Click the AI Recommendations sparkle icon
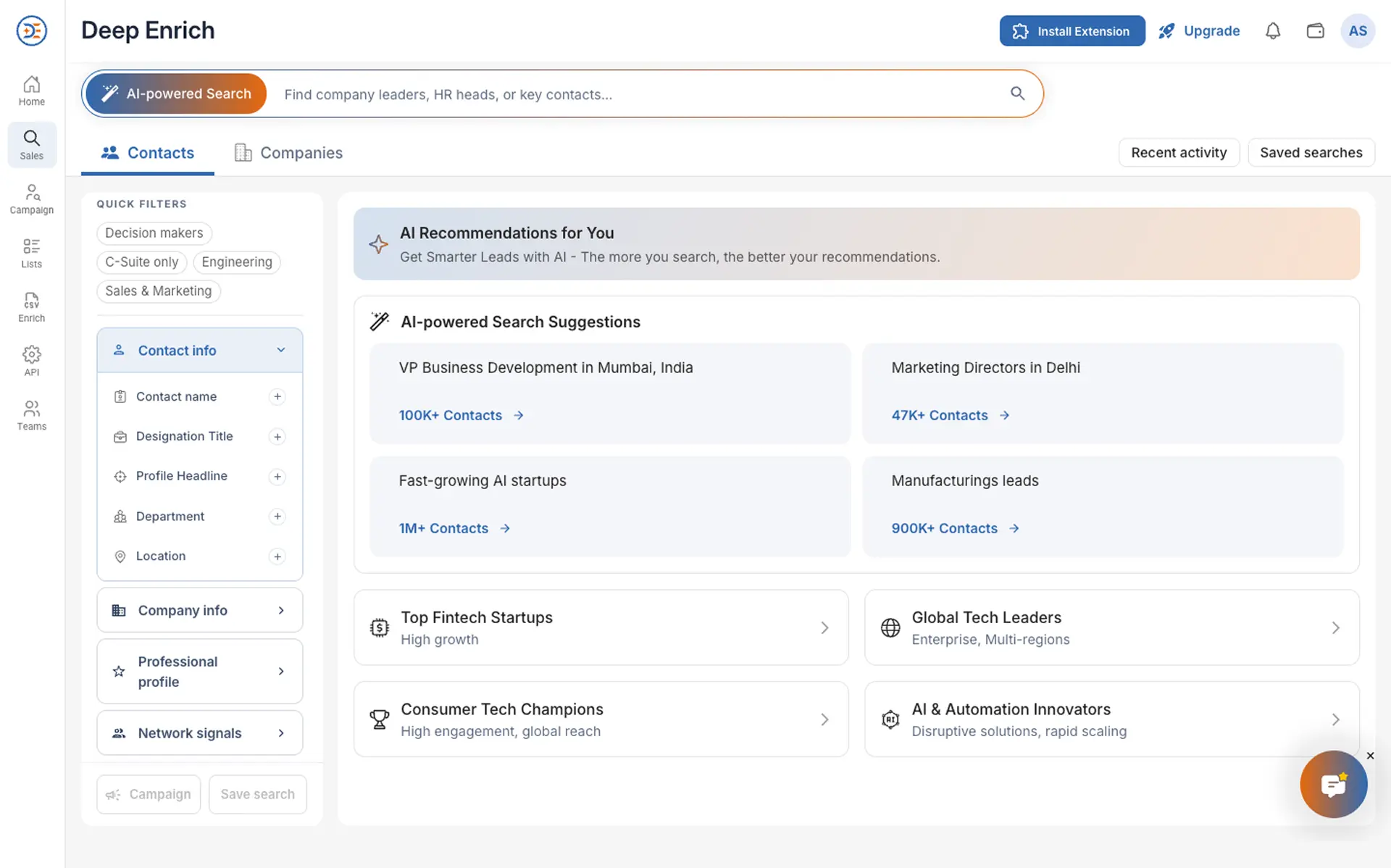1391x868 pixels. 378,244
